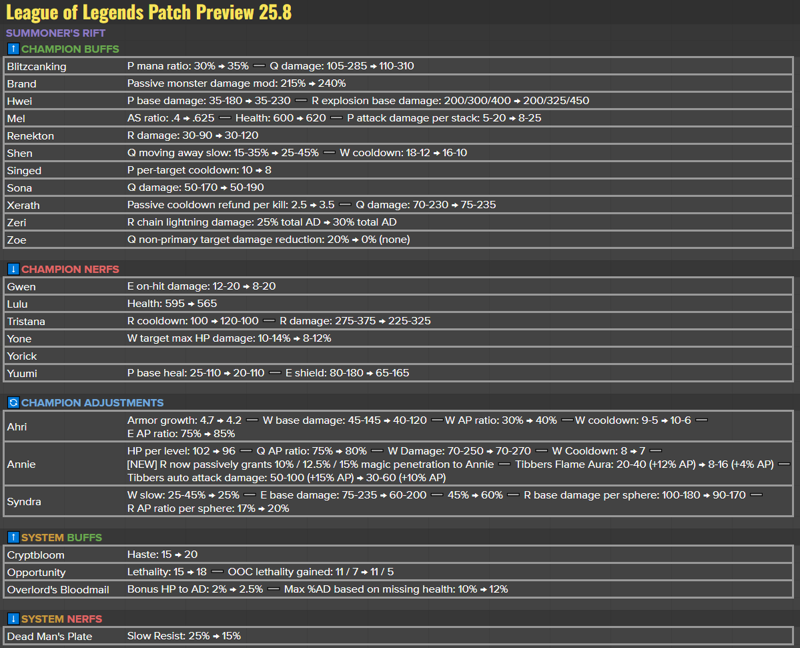Screen dimensions: 800x648
Task: Click the up-arrow icon beside System Buffs
Action: [x=13, y=537]
